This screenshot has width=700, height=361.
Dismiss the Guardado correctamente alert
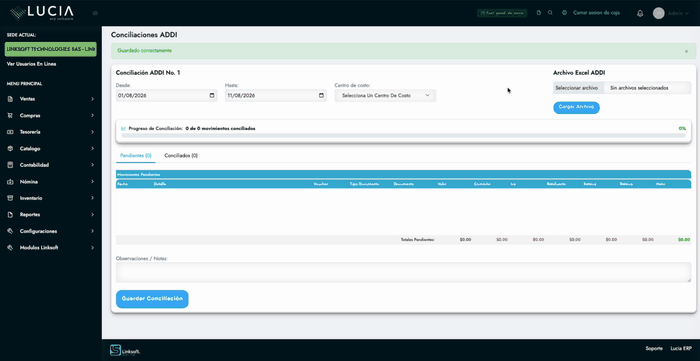pos(686,52)
